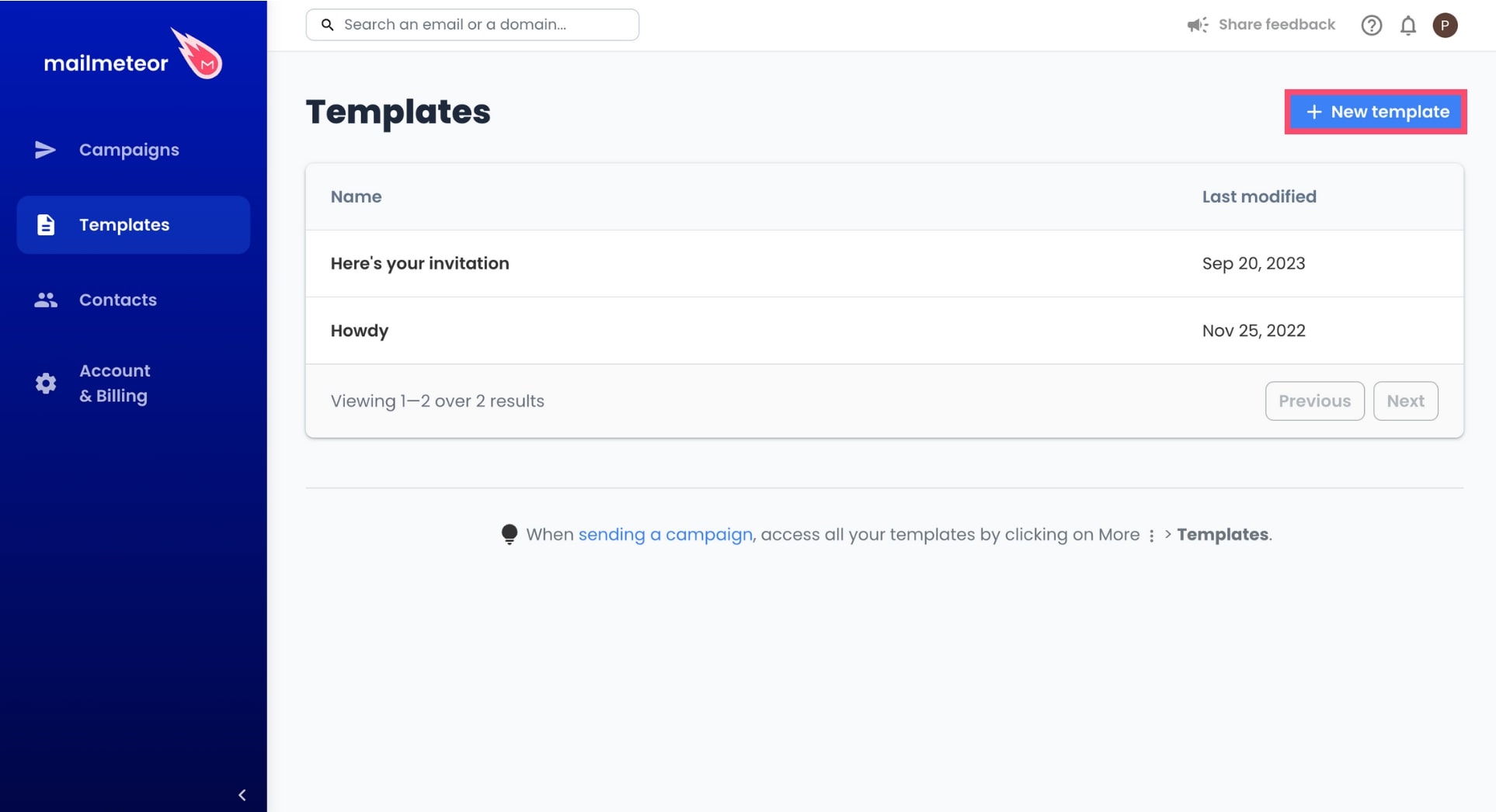Click the Contacts people icon
The height and width of the screenshot is (812, 1496).
[x=46, y=300]
